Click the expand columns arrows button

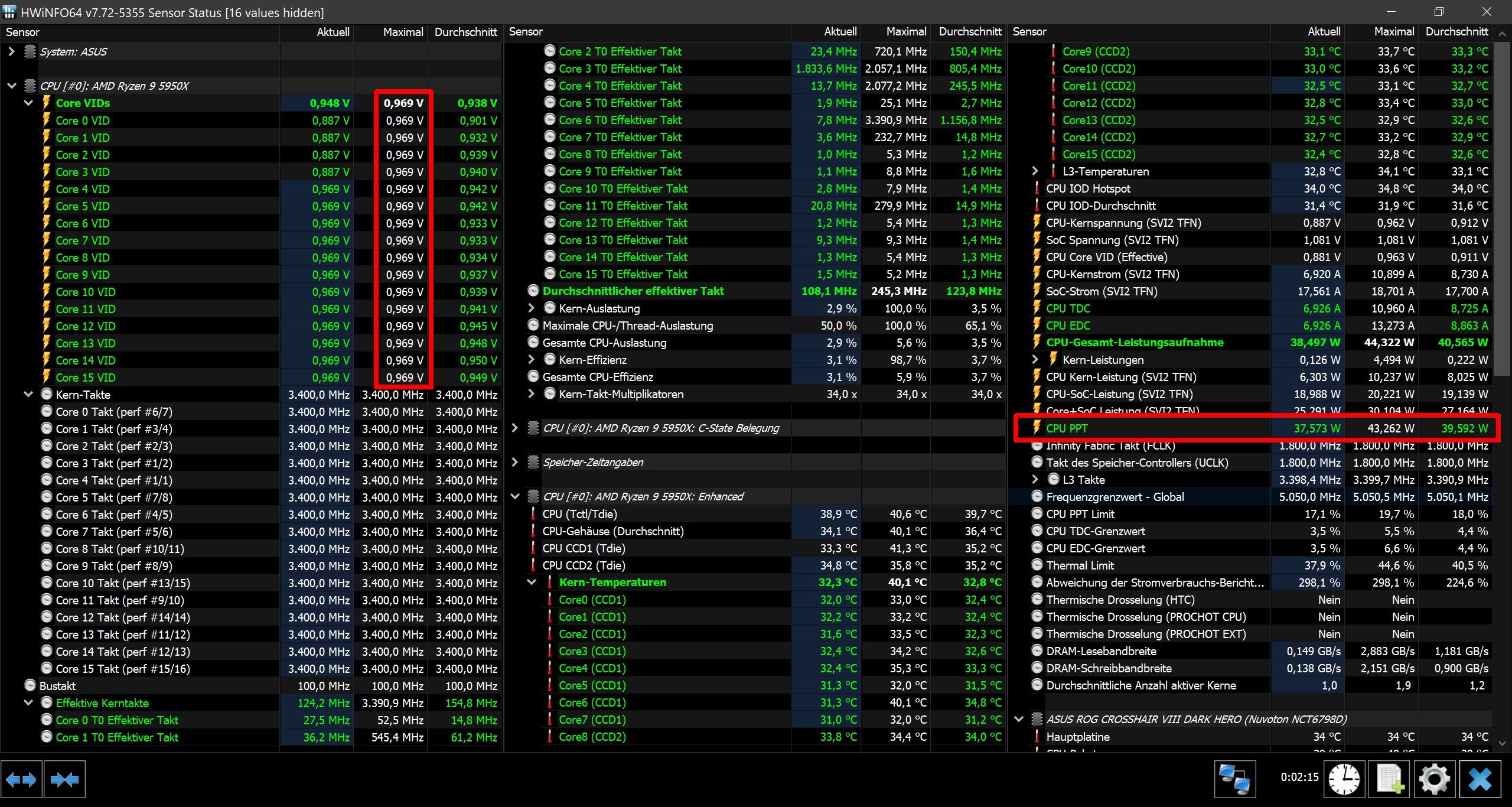pos(21,780)
